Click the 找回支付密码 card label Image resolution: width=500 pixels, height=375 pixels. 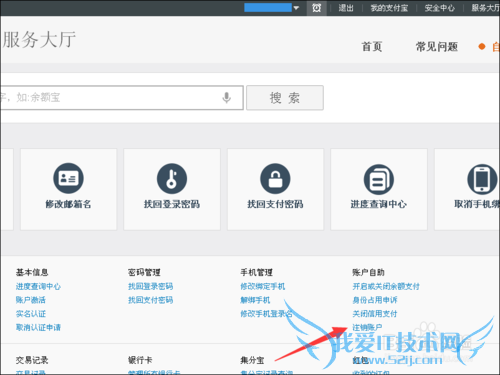click(x=275, y=204)
